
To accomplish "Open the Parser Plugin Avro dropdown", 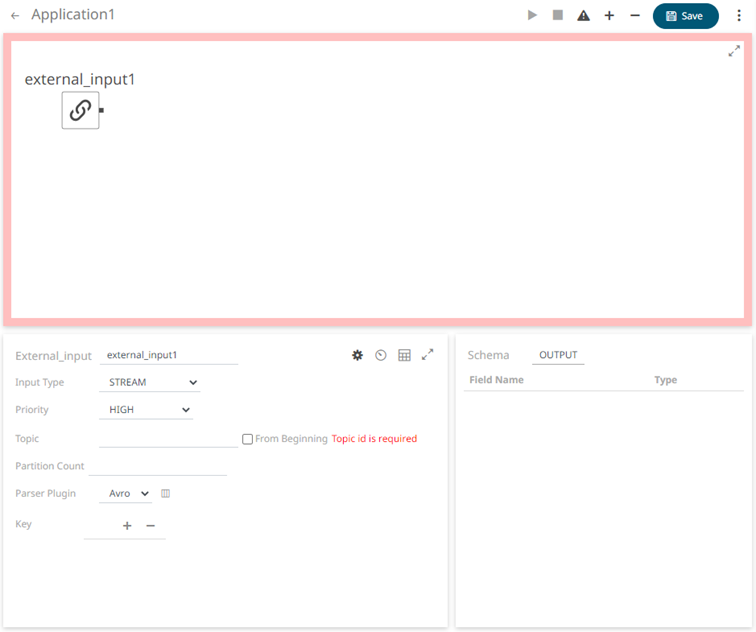I will click(x=129, y=493).
